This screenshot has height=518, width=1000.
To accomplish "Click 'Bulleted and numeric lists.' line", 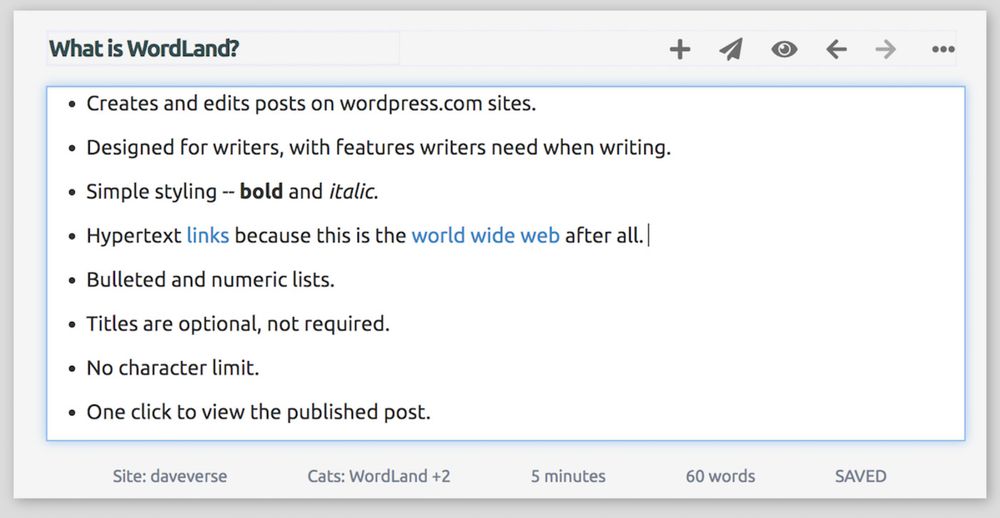I will (x=210, y=279).
